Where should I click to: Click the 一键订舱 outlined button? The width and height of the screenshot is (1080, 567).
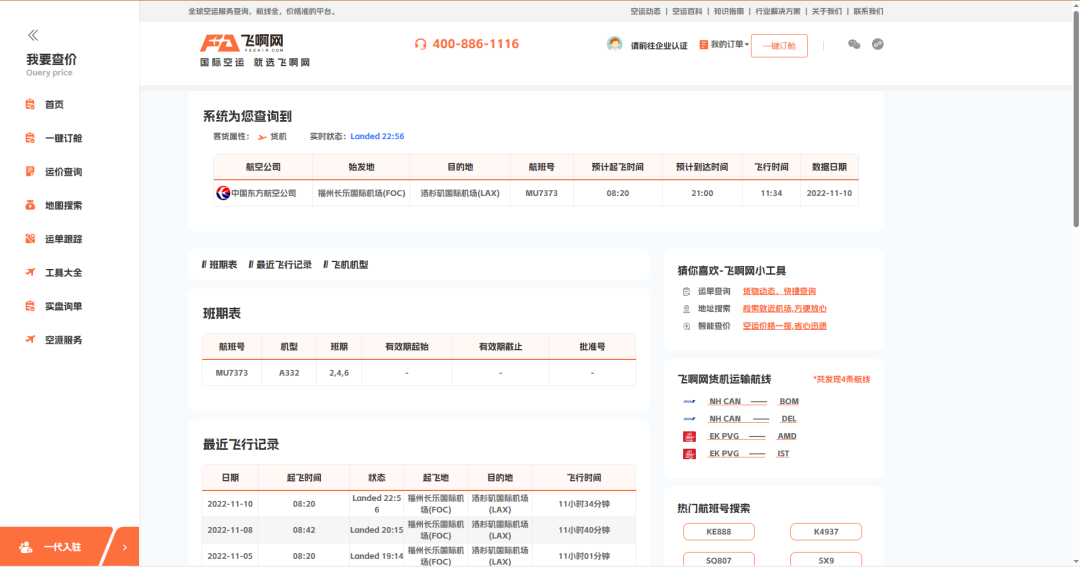[779, 45]
